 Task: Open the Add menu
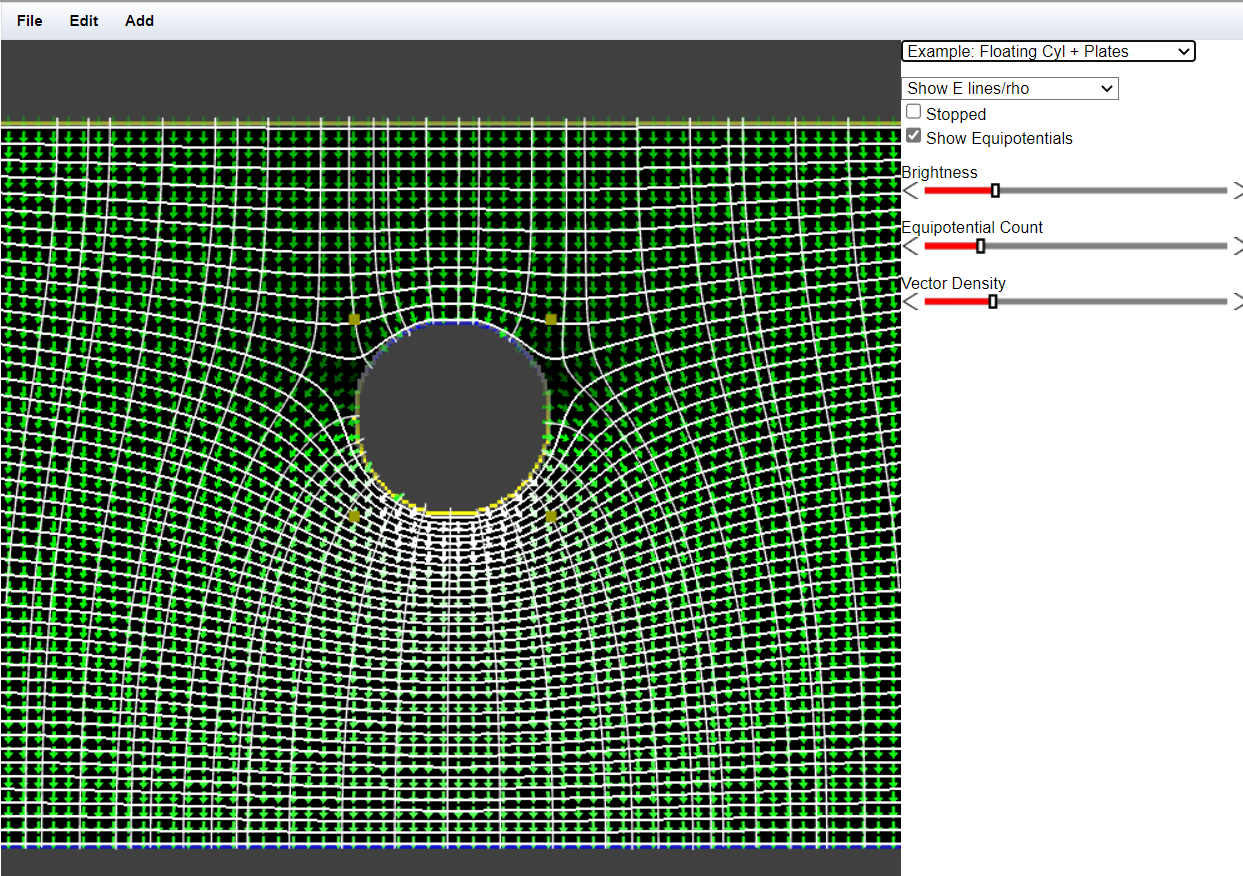point(139,20)
